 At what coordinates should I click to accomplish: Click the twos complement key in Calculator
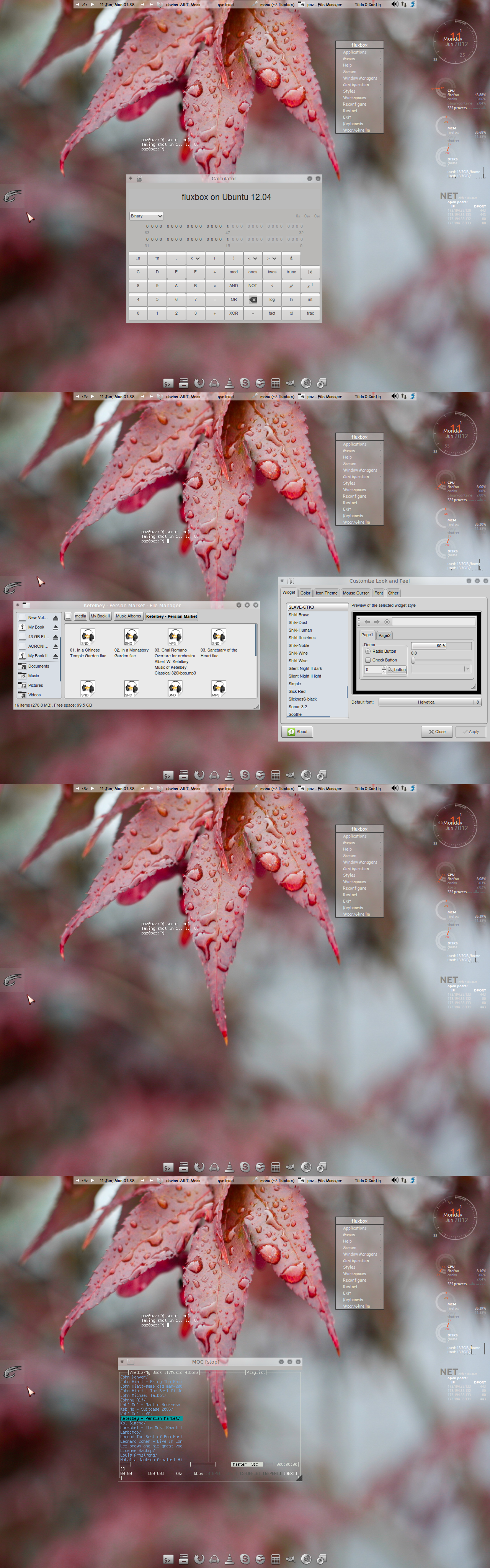[x=272, y=272]
